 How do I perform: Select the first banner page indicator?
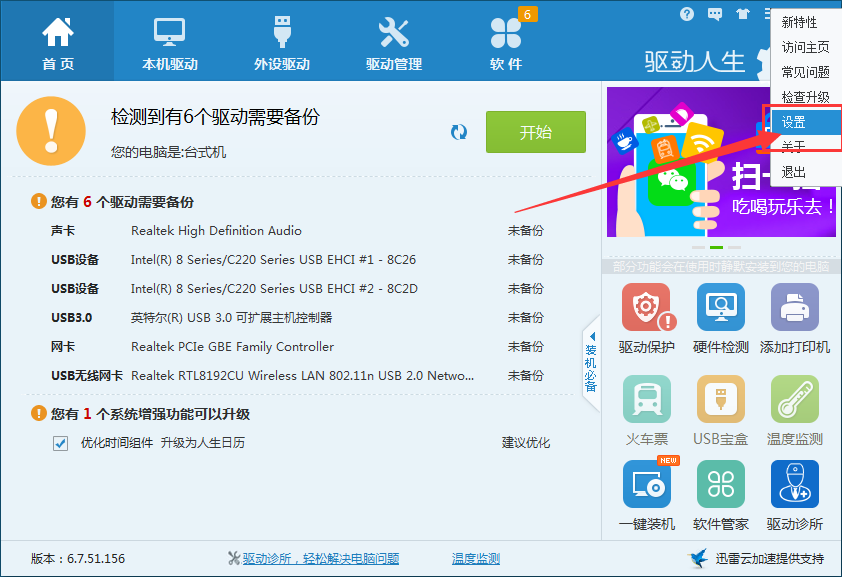pos(698,247)
